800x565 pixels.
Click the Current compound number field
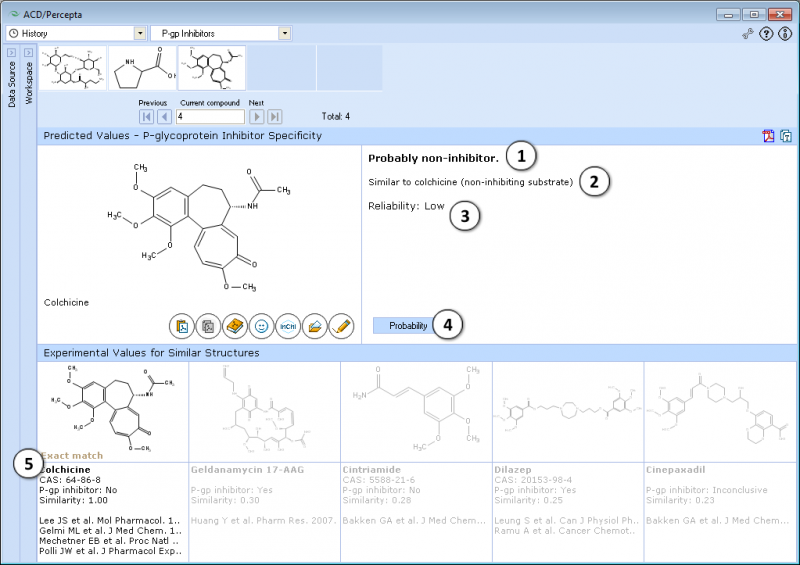tap(209, 117)
